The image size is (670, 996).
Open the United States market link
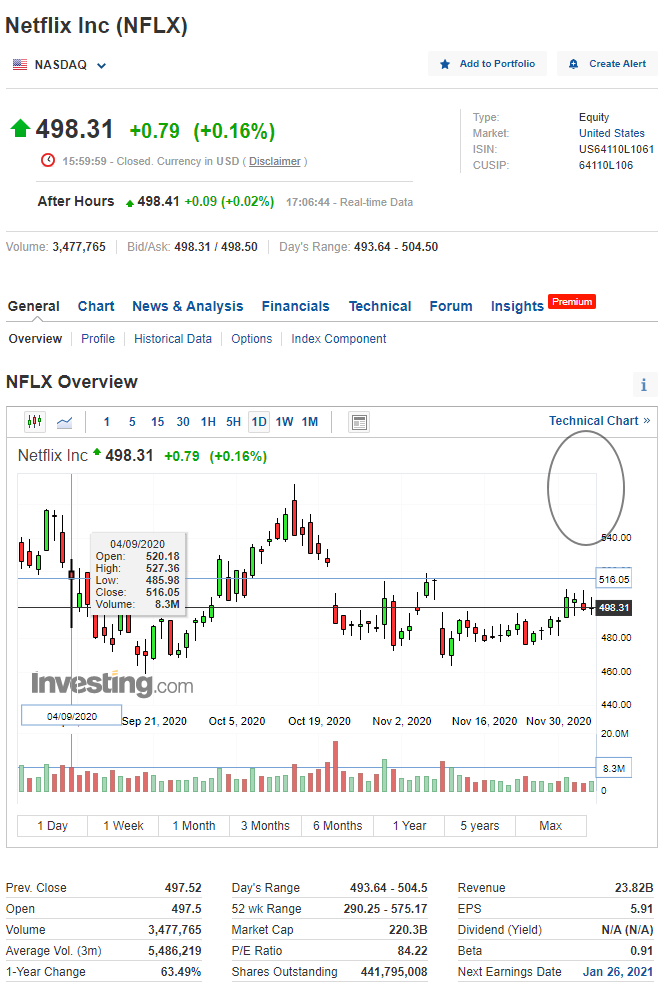coord(612,133)
